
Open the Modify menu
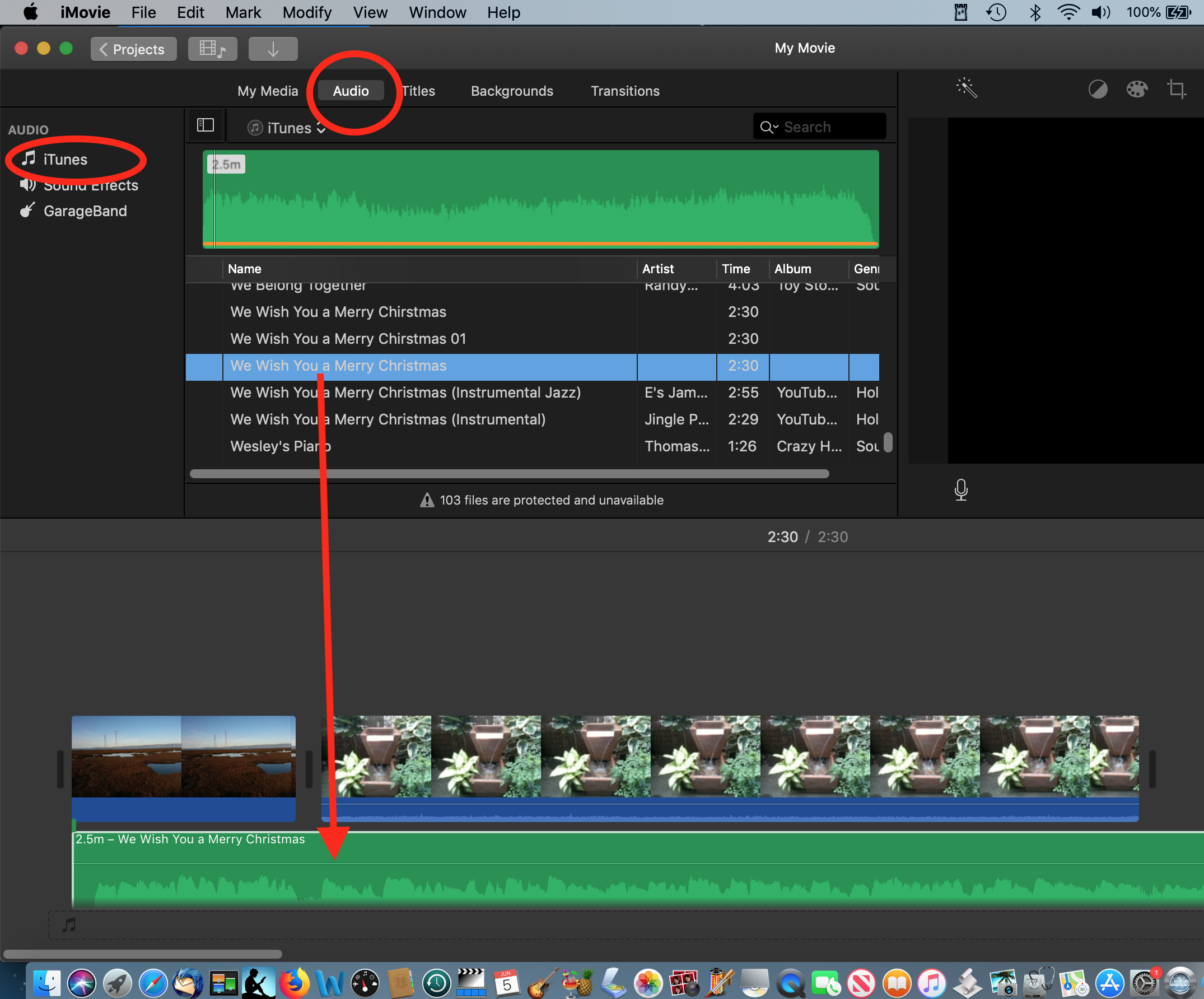pyautogui.click(x=307, y=13)
